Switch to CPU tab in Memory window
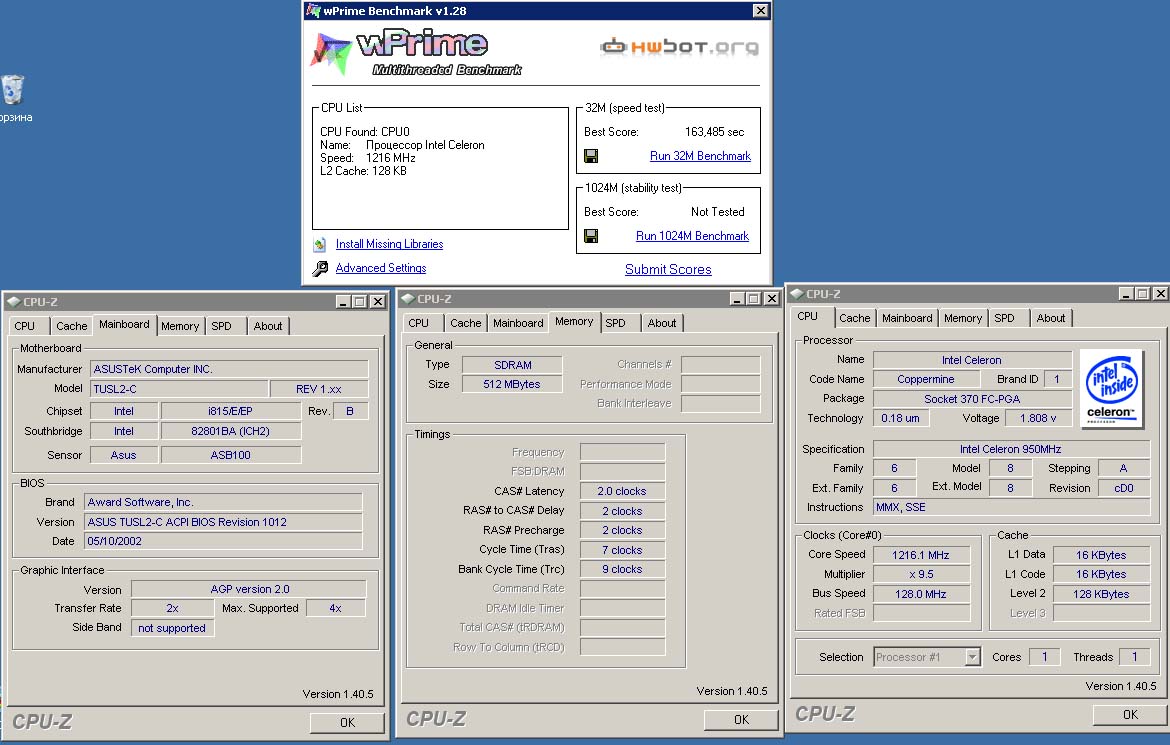1170x745 pixels. click(x=419, y=323)
